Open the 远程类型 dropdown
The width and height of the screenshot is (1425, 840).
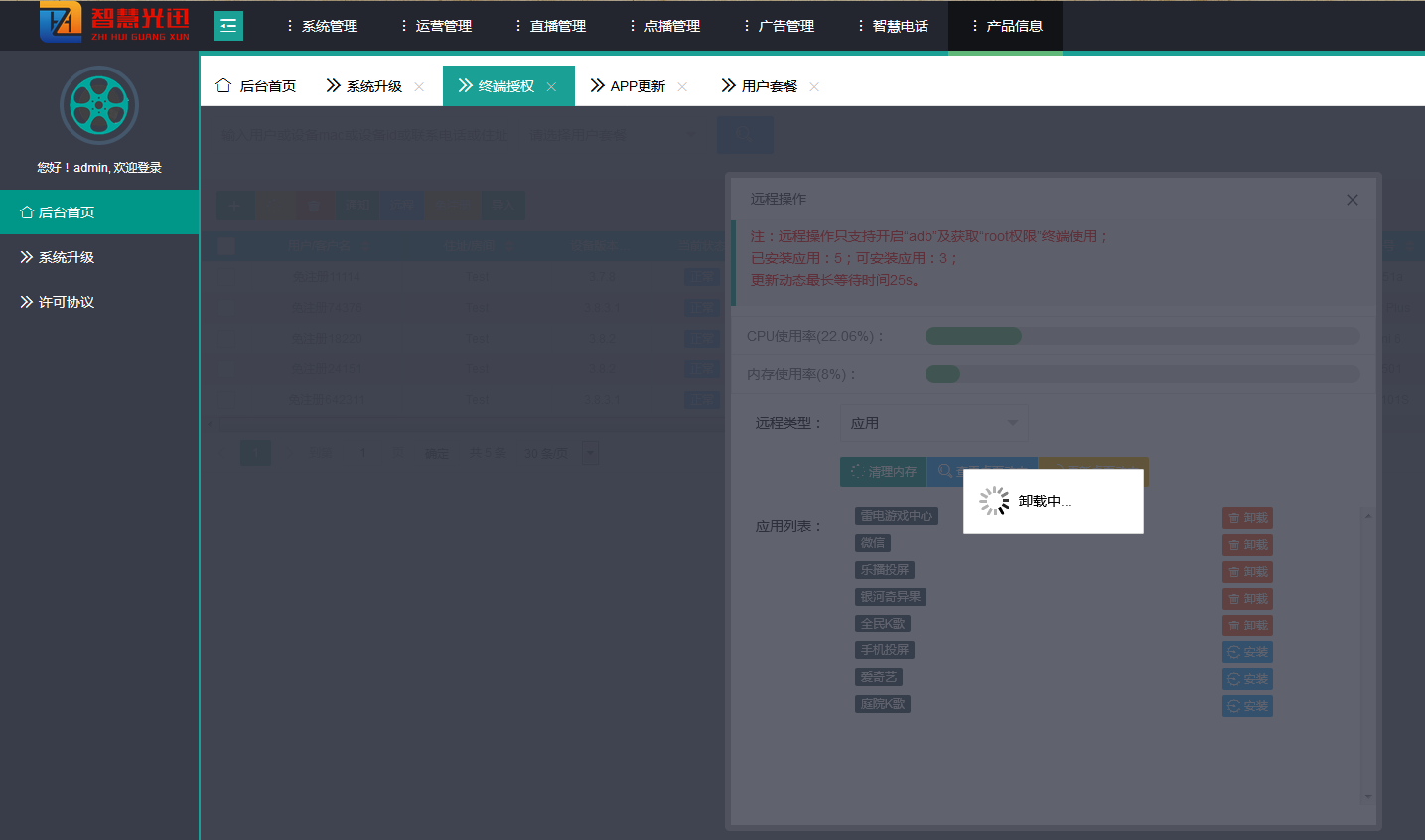pyautogui.click(x=932, y=423)
